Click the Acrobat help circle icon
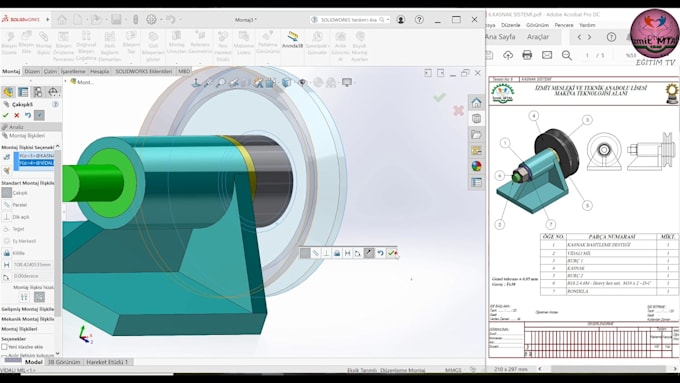Screen dimensions: 680x383 pos(611,37)
